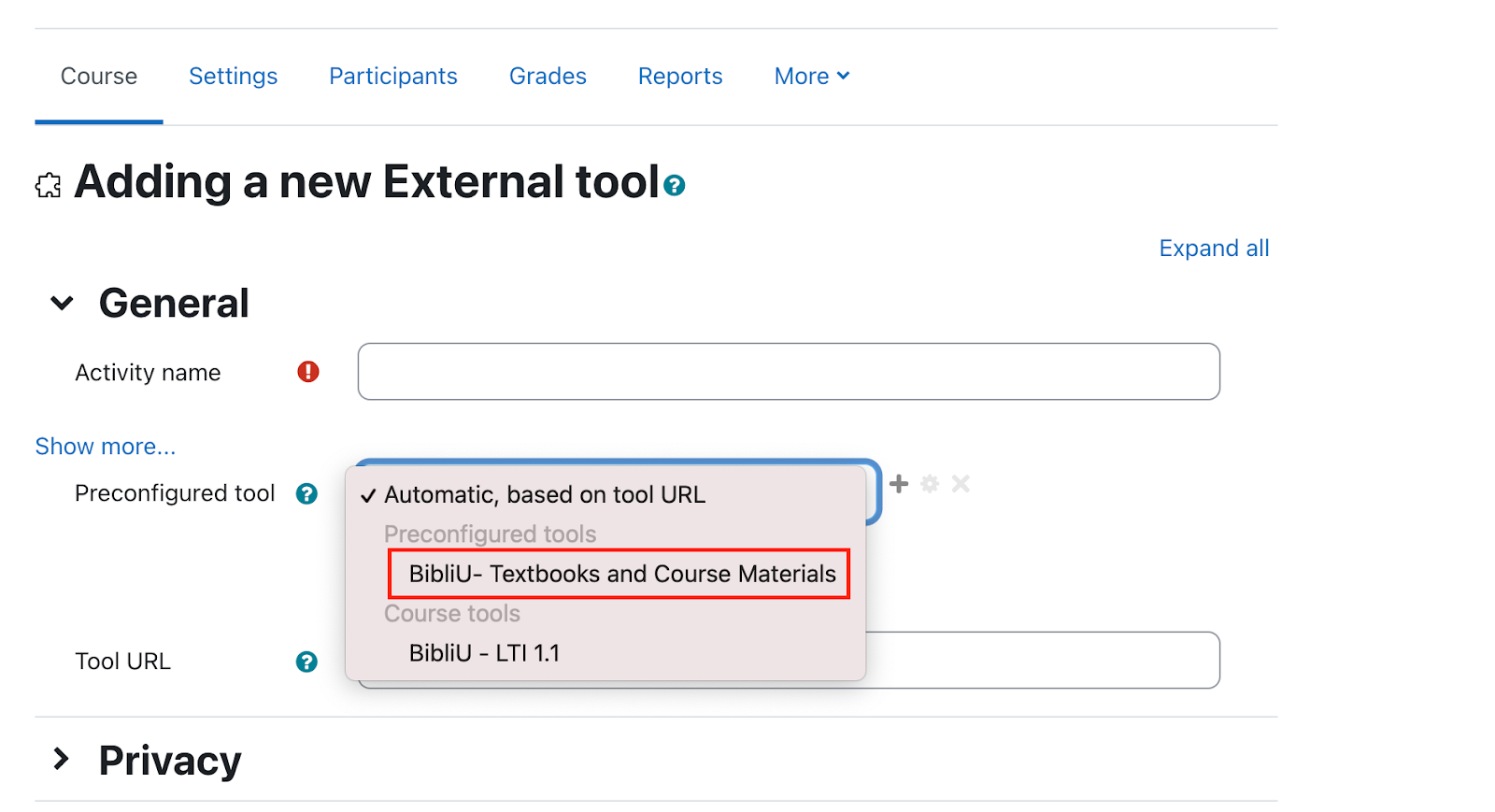Click the Preconfigured tools group header
The height and width of the screenshot is (812, 1495).
[x=491, y=534]
